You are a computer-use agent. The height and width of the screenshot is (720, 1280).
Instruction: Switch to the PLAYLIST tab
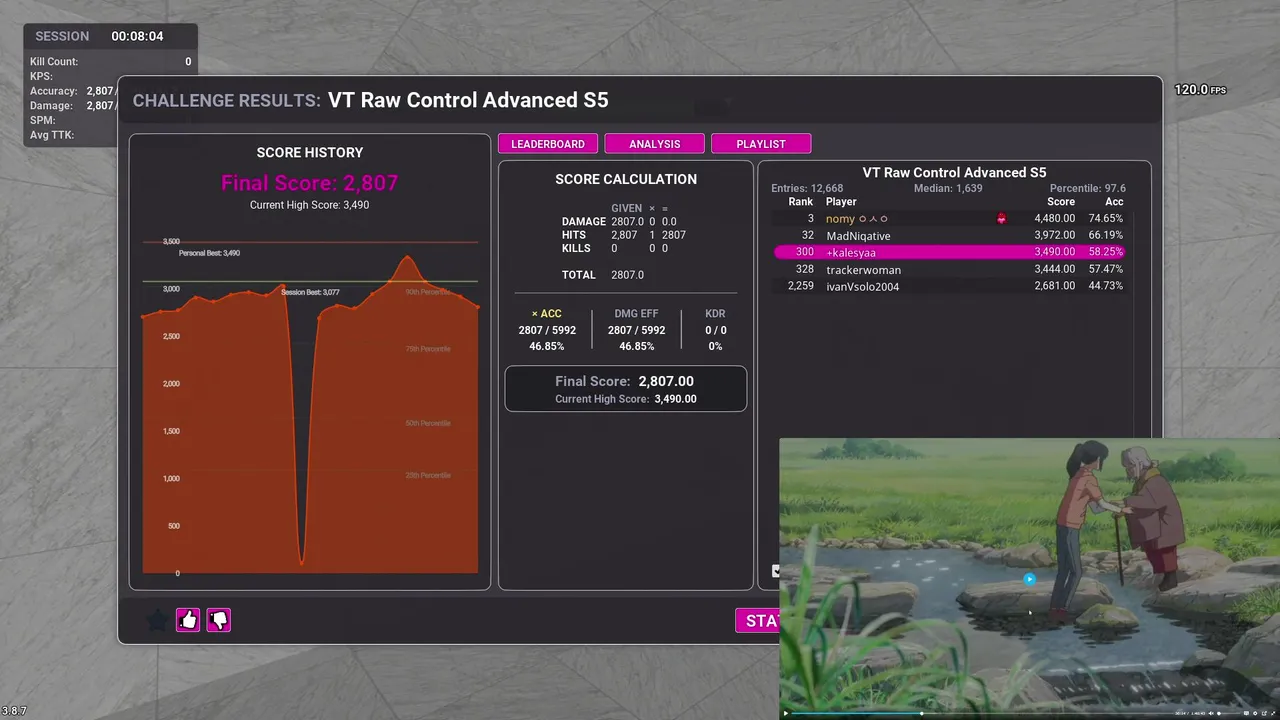coord(761,144)
